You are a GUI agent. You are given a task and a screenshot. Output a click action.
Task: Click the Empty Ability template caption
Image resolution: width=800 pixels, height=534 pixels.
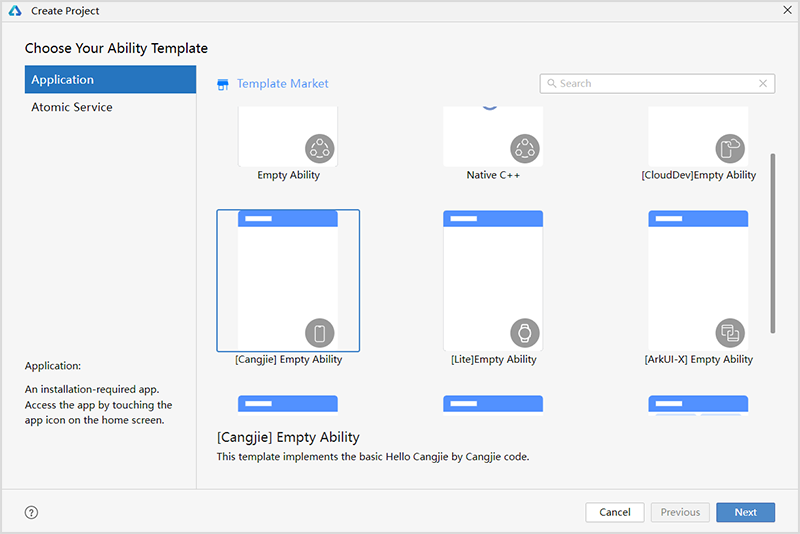pos(288,175)
